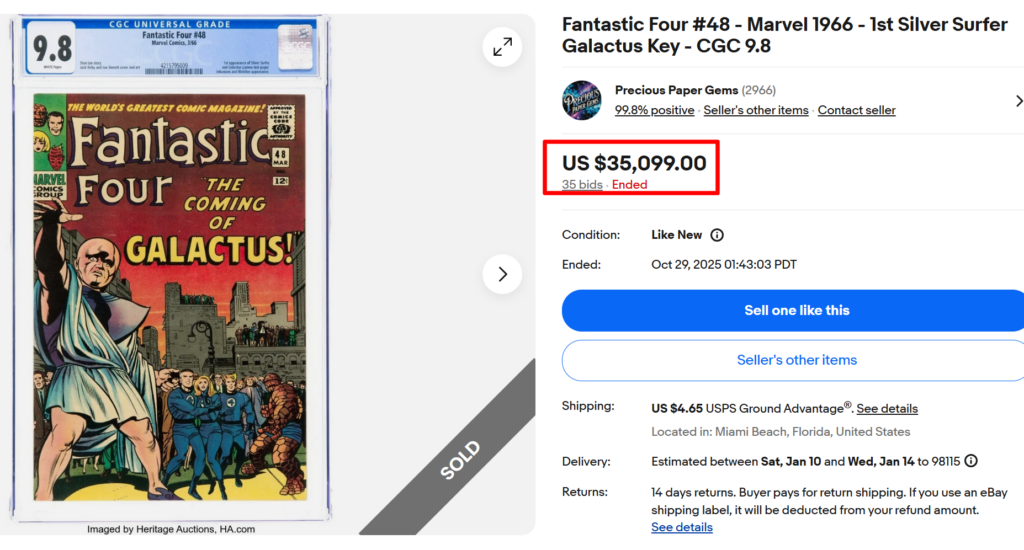This screenshot has width=1024, height=550.
Task: Click the Contact seller link
Action: tap(856, 110)
